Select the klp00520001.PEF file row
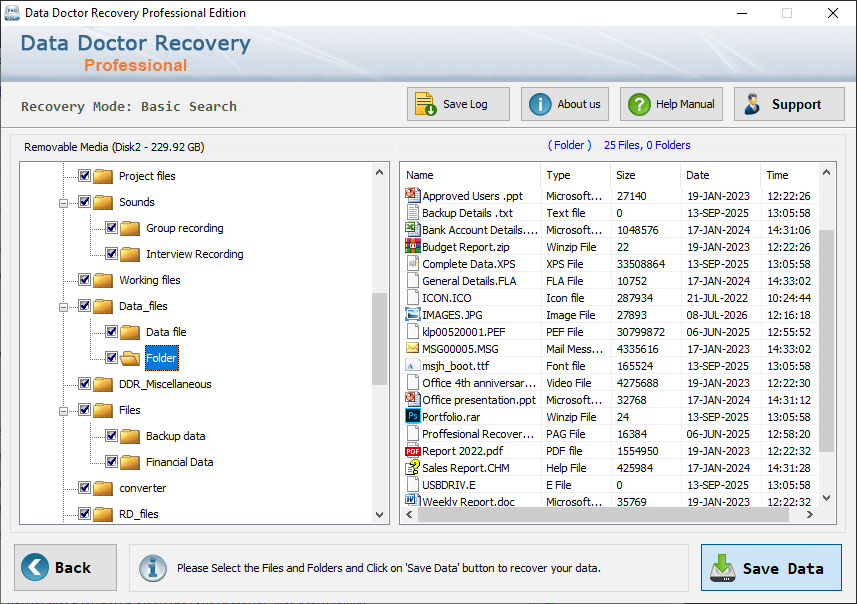The image size is (857, 604). click(611, 332)
